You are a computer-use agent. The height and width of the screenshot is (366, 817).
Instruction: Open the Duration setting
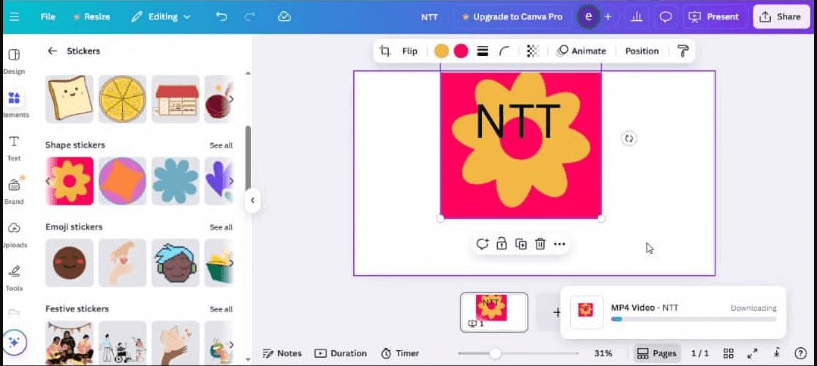341,353
